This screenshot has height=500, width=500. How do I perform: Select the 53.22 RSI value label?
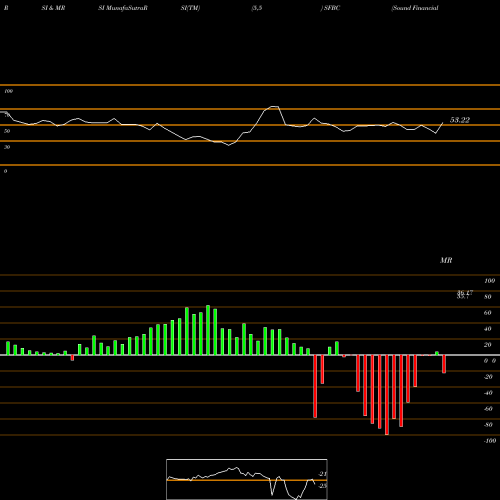[460, 120]
